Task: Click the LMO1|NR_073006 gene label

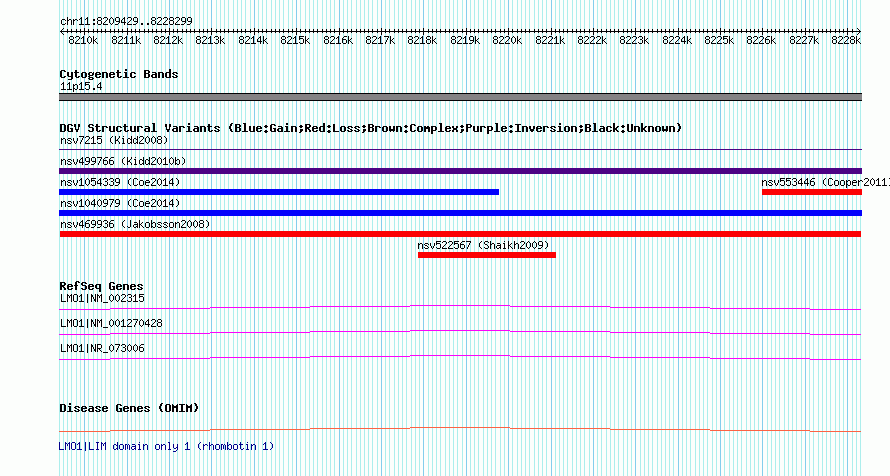Action: pos(102,348)
